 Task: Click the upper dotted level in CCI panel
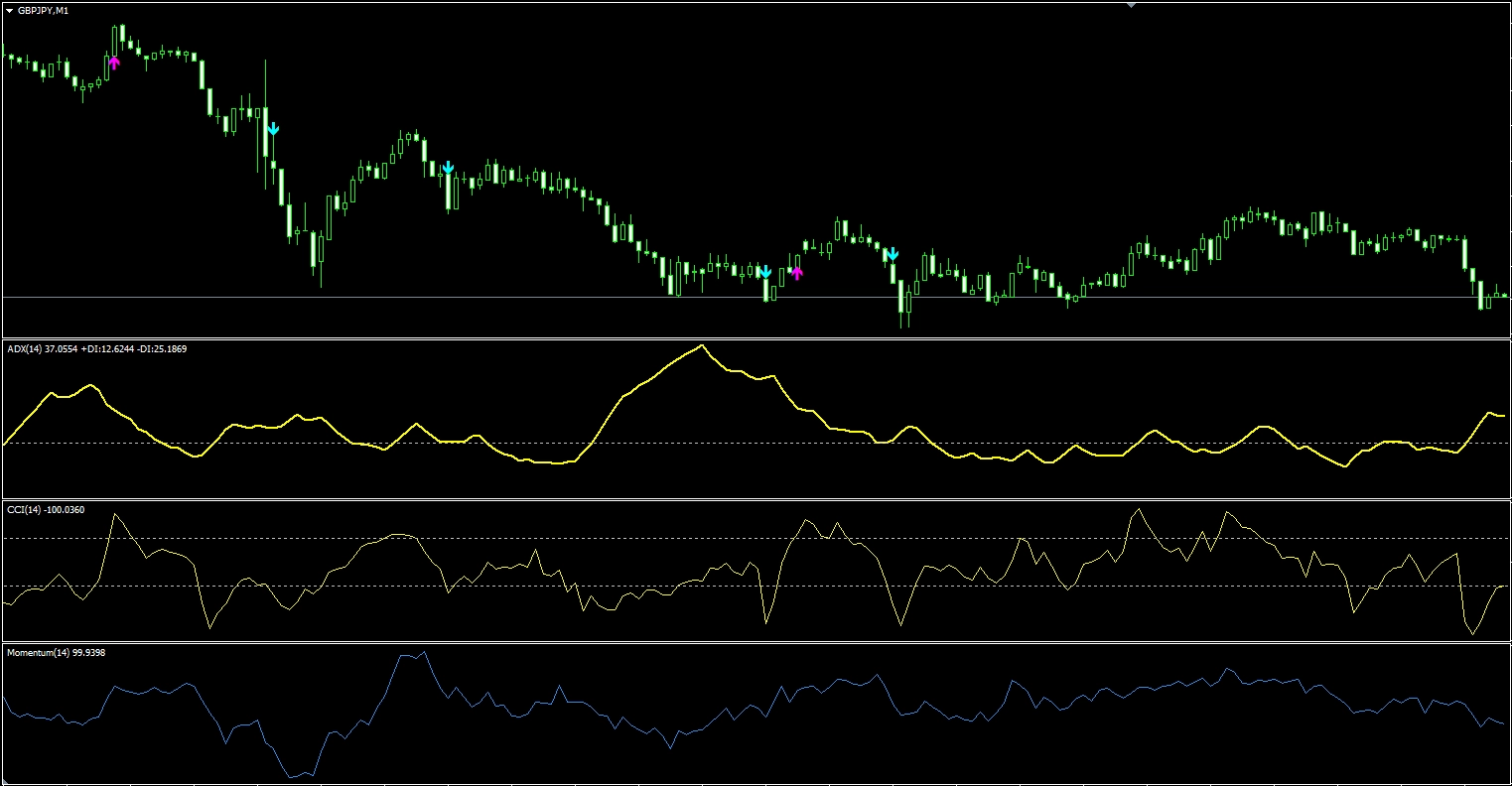pos(596,538)
